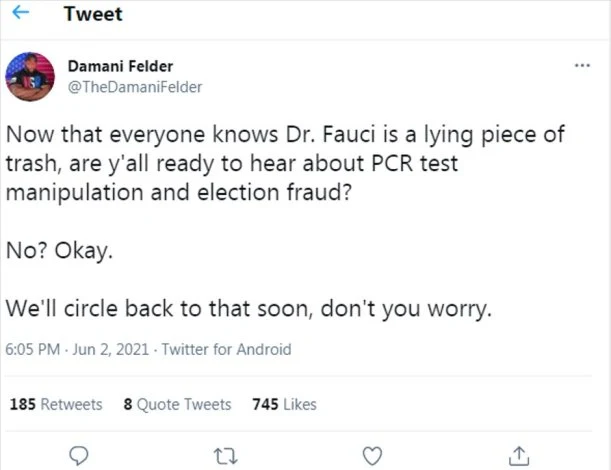Click the Twitter for Android source link
Viewport: 611px width, 470px height.
click(226, 349)
